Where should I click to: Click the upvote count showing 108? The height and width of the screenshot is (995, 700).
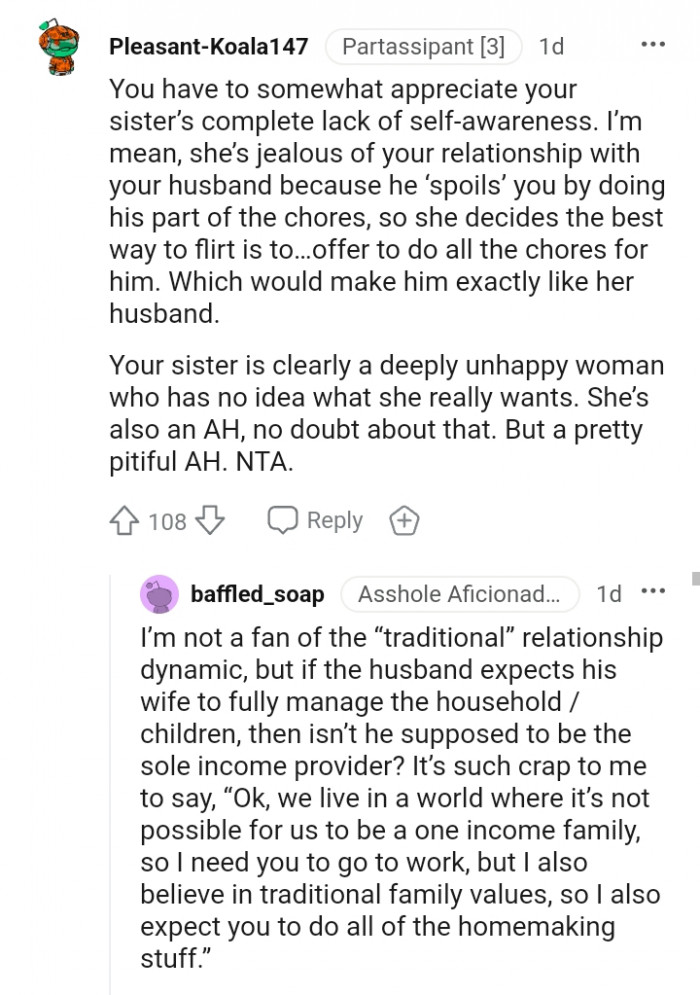click(x=163, y=520)
